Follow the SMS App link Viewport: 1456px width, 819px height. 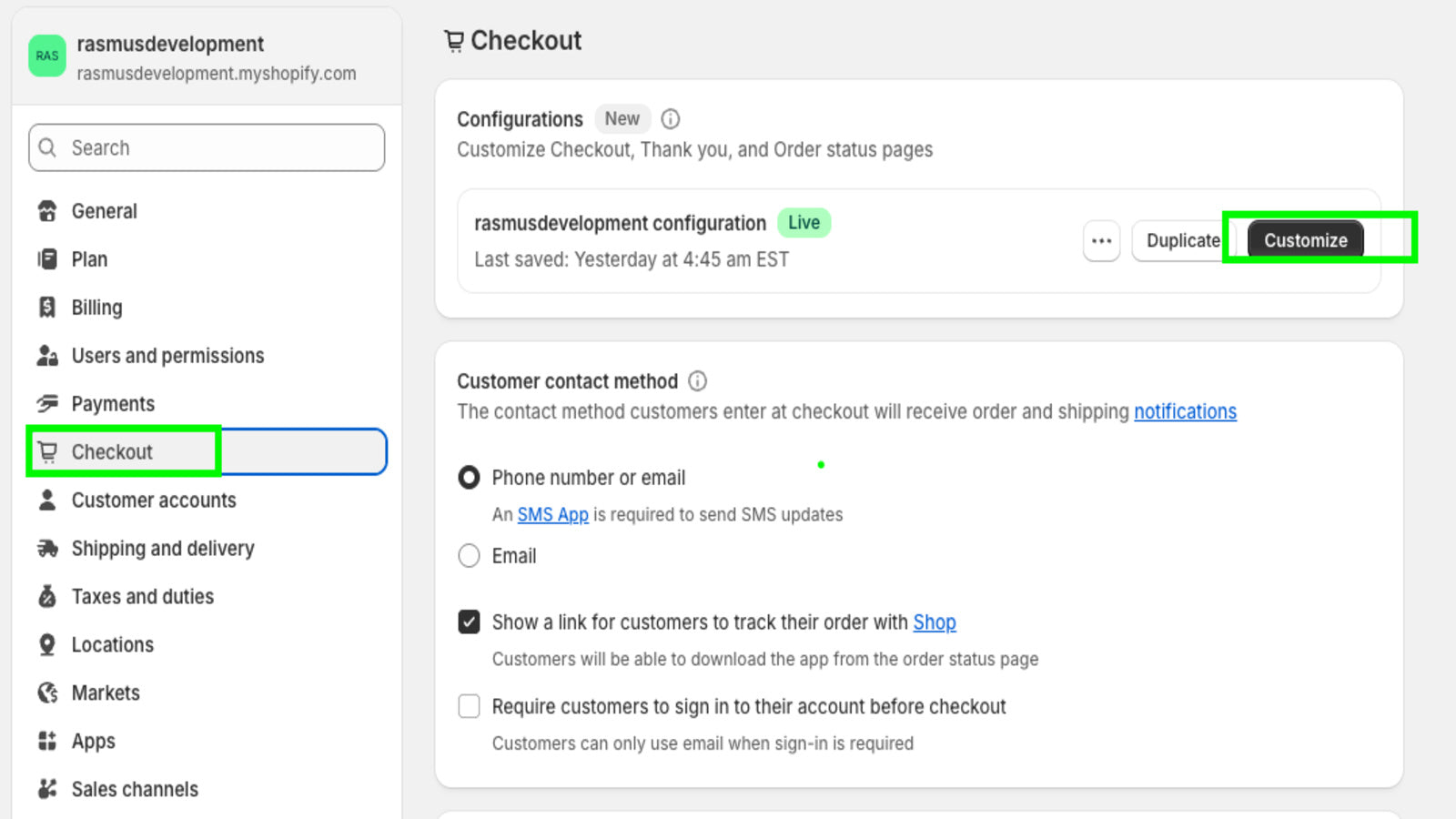(x=551, y=514)
